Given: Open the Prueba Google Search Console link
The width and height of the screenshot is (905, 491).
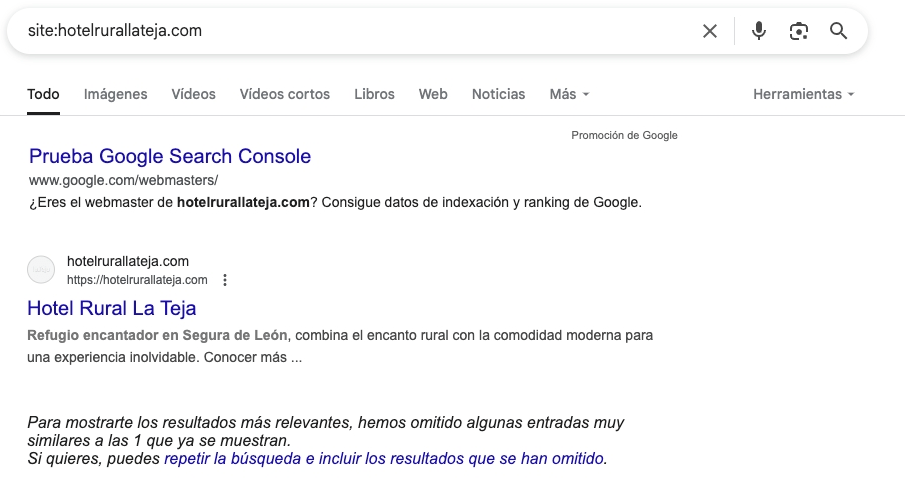Looking at the screenshot, I should [x=170, y=156].
